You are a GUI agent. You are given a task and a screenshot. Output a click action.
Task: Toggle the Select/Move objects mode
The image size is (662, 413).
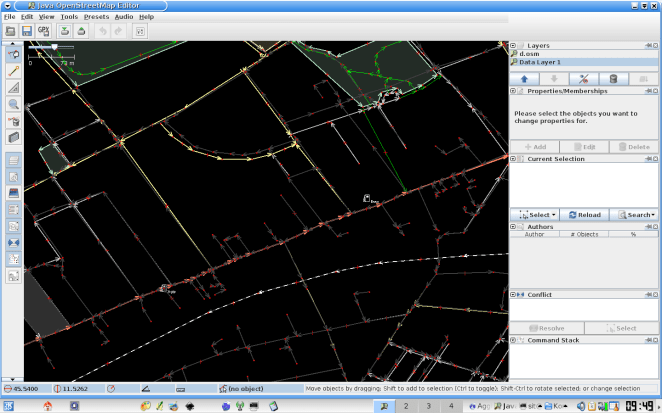pyautogui.click(x=14, y=54)
